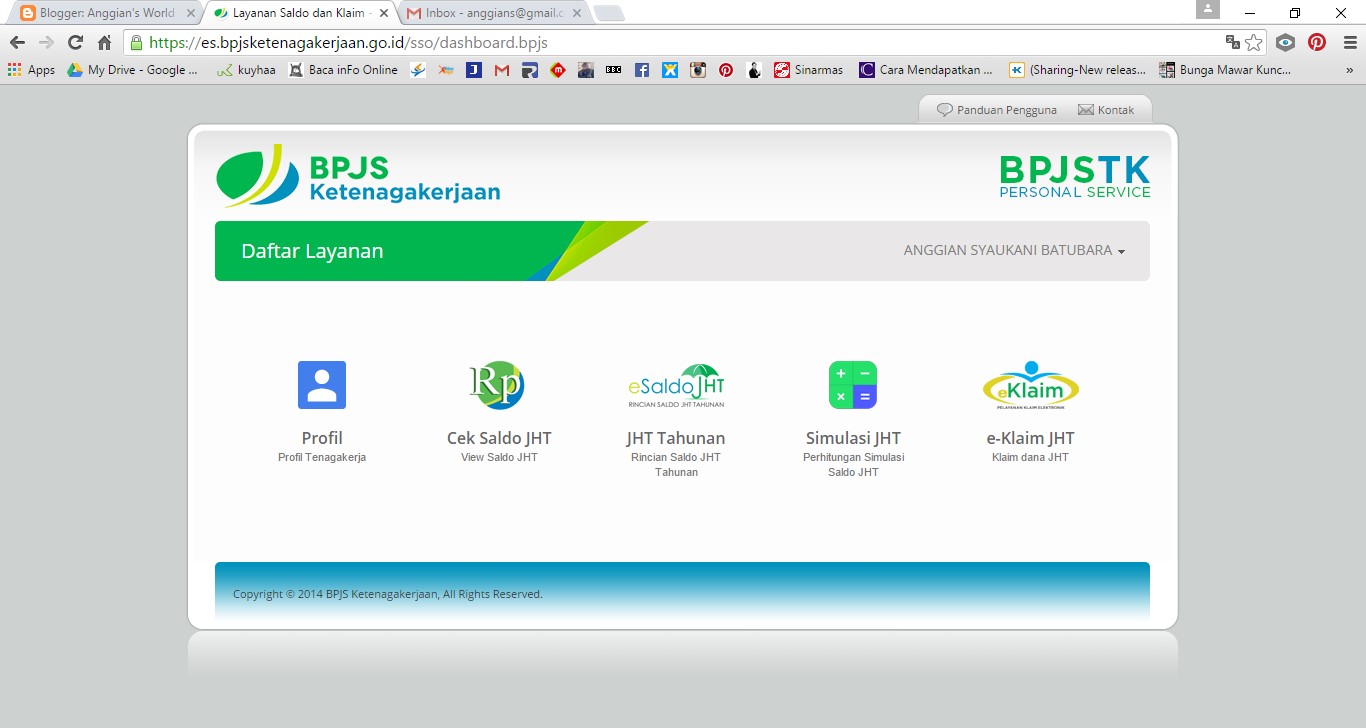Viewport: 1366px width, 728px height.
Task: Click the 'Profil Tenagakerja' subtitle
Action: coord(322,458)
